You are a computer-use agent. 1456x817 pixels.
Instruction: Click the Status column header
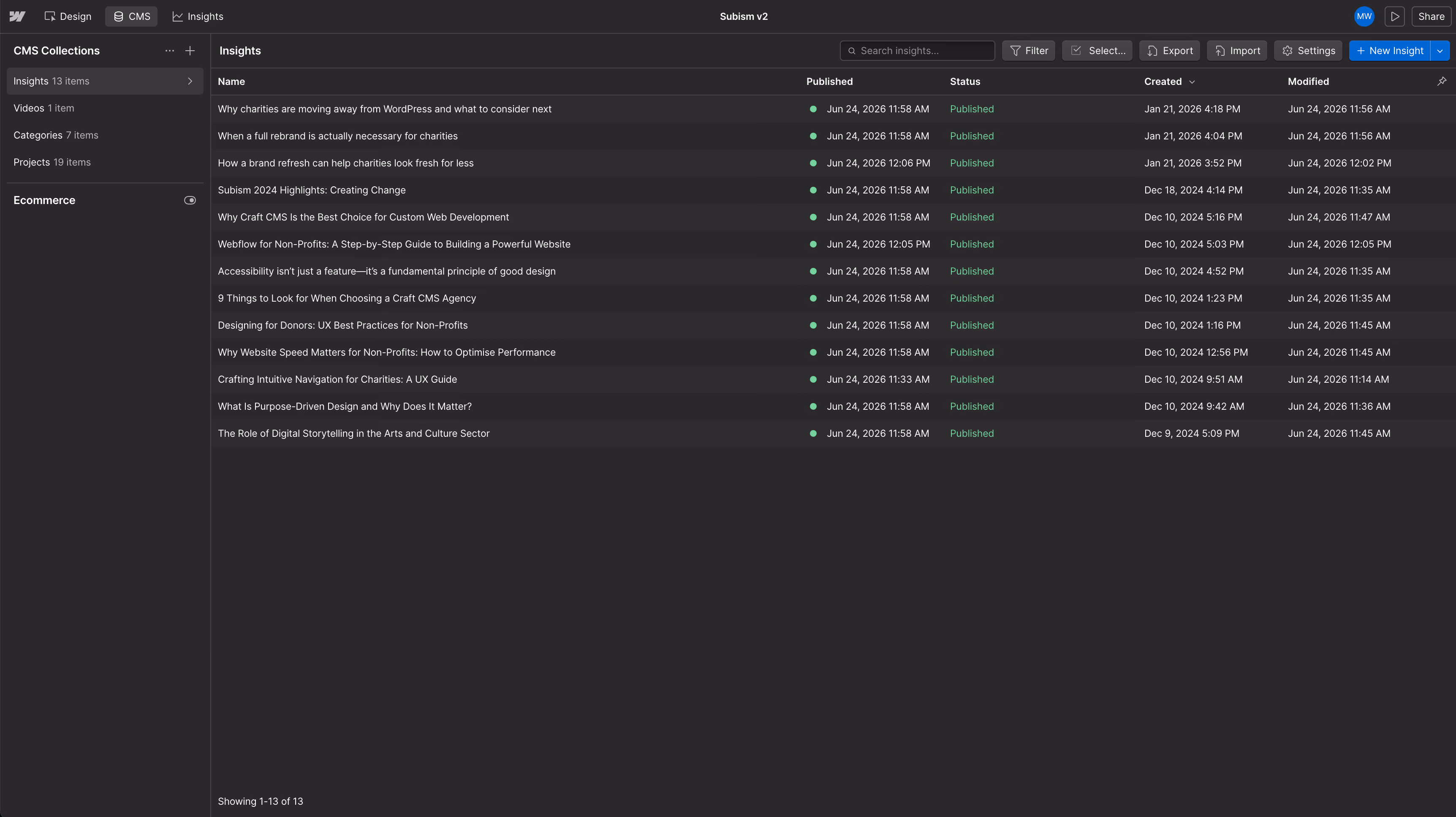coord(965,82)
